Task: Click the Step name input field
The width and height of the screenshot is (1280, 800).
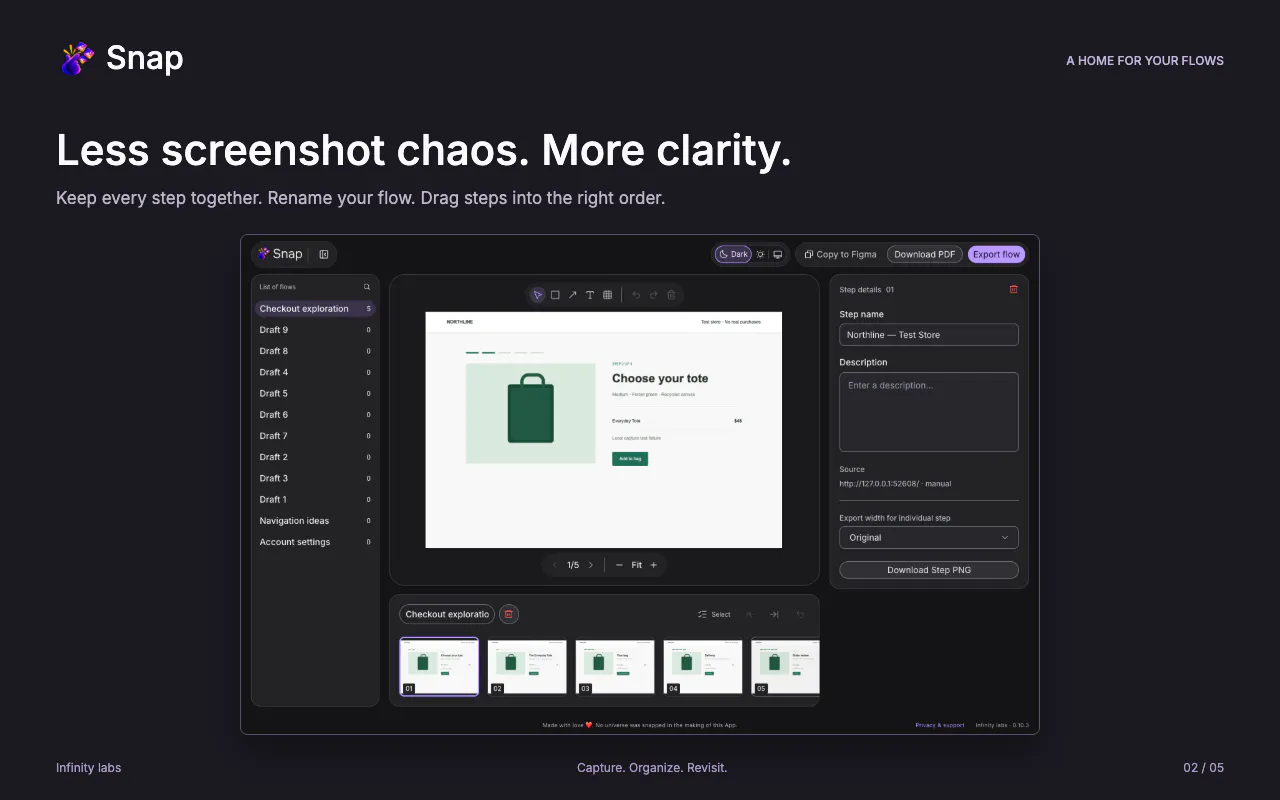Action: (x=929, y=335)
